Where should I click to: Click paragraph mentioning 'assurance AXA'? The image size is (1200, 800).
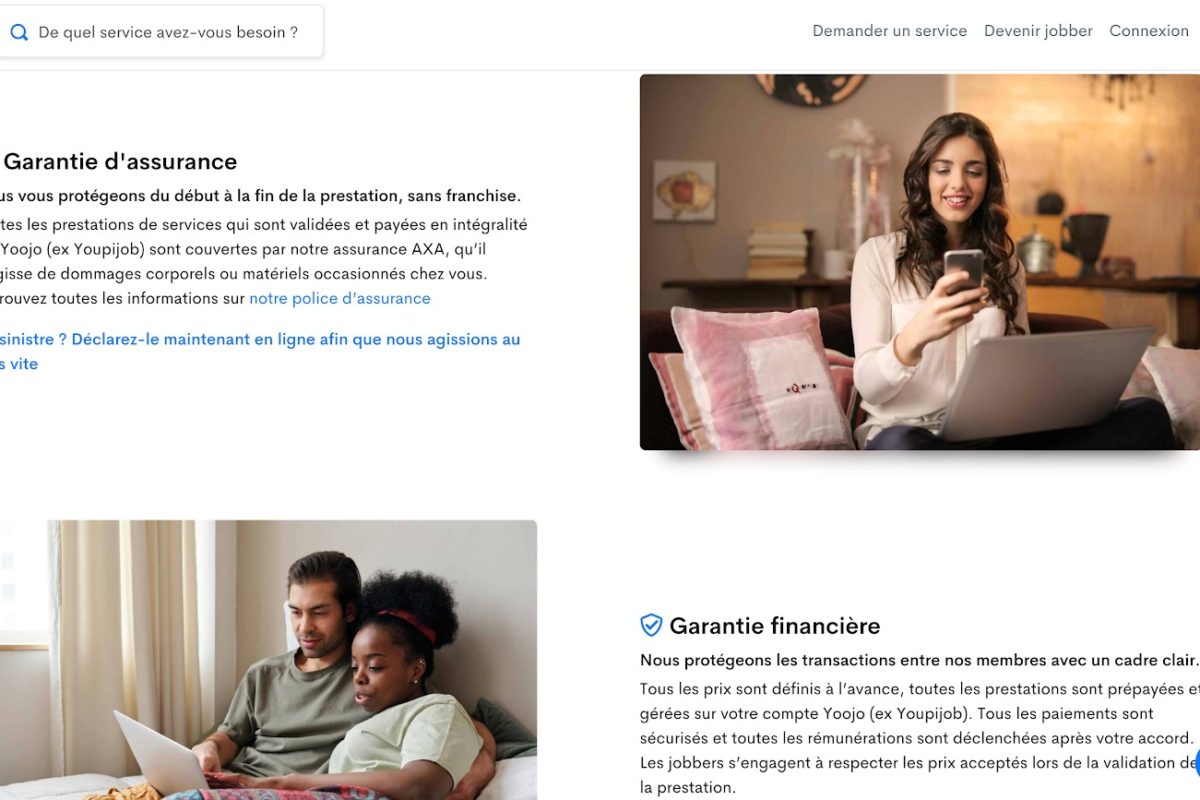[x=264, y=261]
